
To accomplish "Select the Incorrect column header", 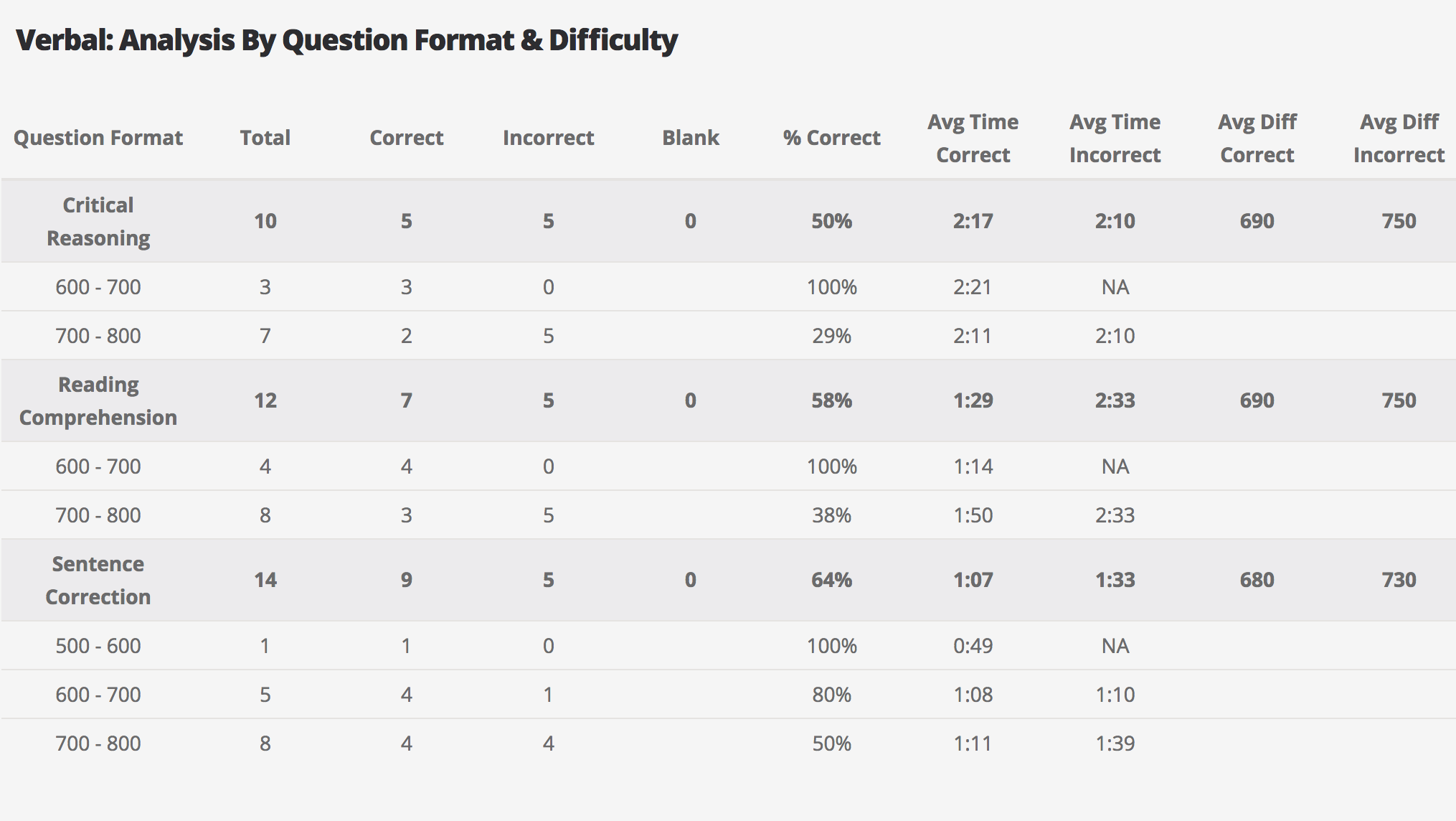I will pyautogui.click(x=549, y=138).
